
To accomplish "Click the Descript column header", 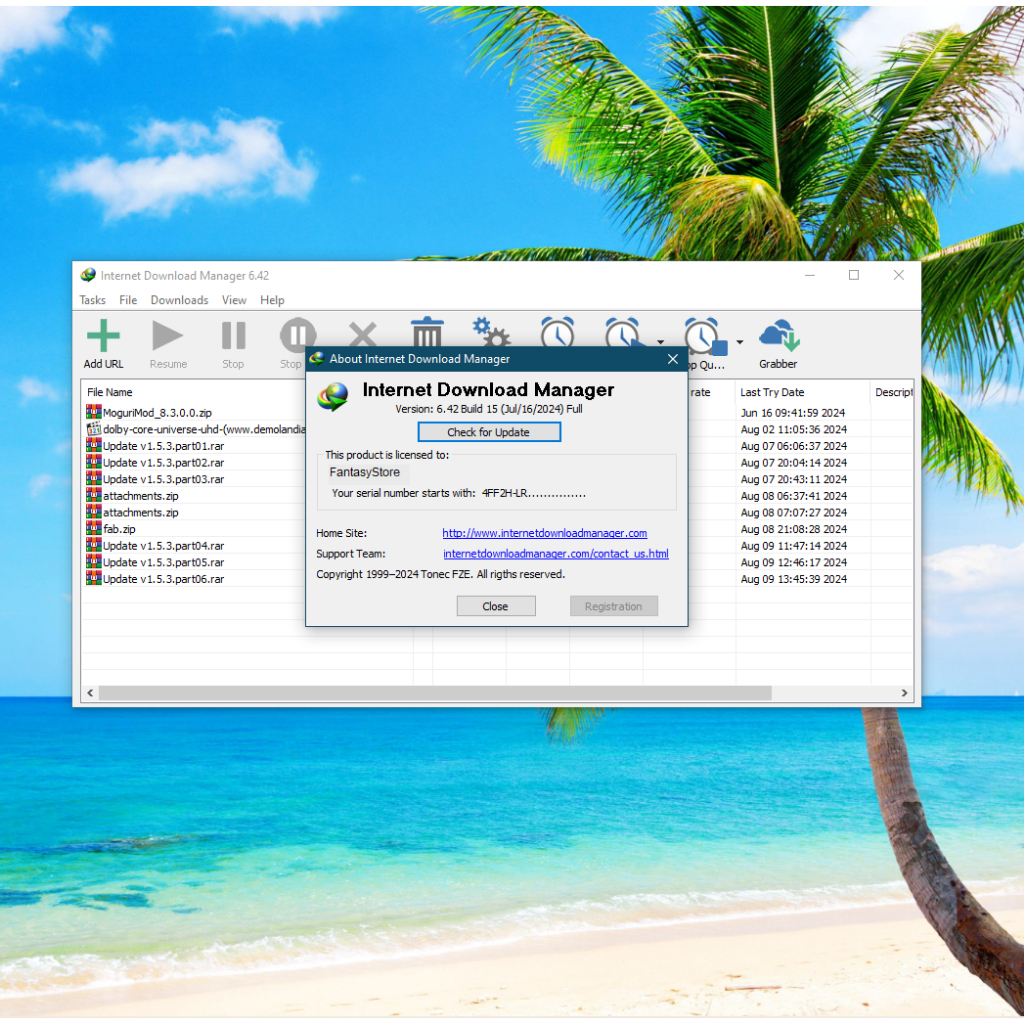I will [892, 392].
